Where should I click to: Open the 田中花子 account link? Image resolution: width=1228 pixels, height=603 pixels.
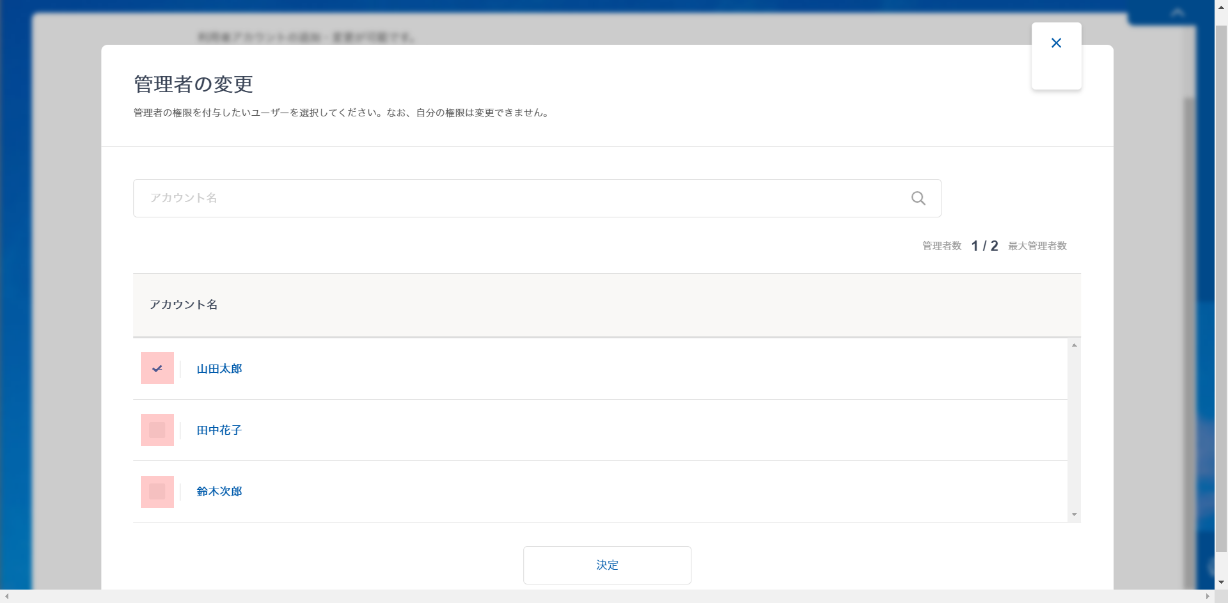click(x=219, y=431)
